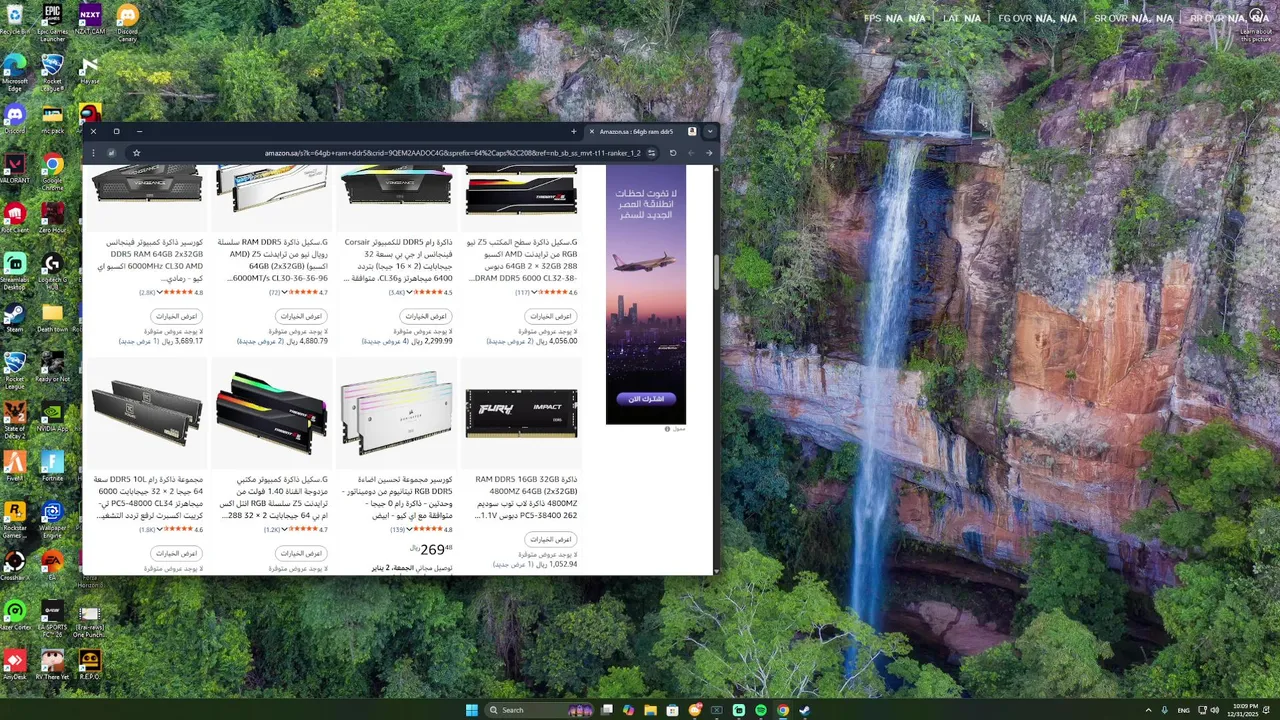The height and width of the screenshot is (720, 1280).
Task: Launch Microsoft Edge from desktop
Action: click(14, 72)
